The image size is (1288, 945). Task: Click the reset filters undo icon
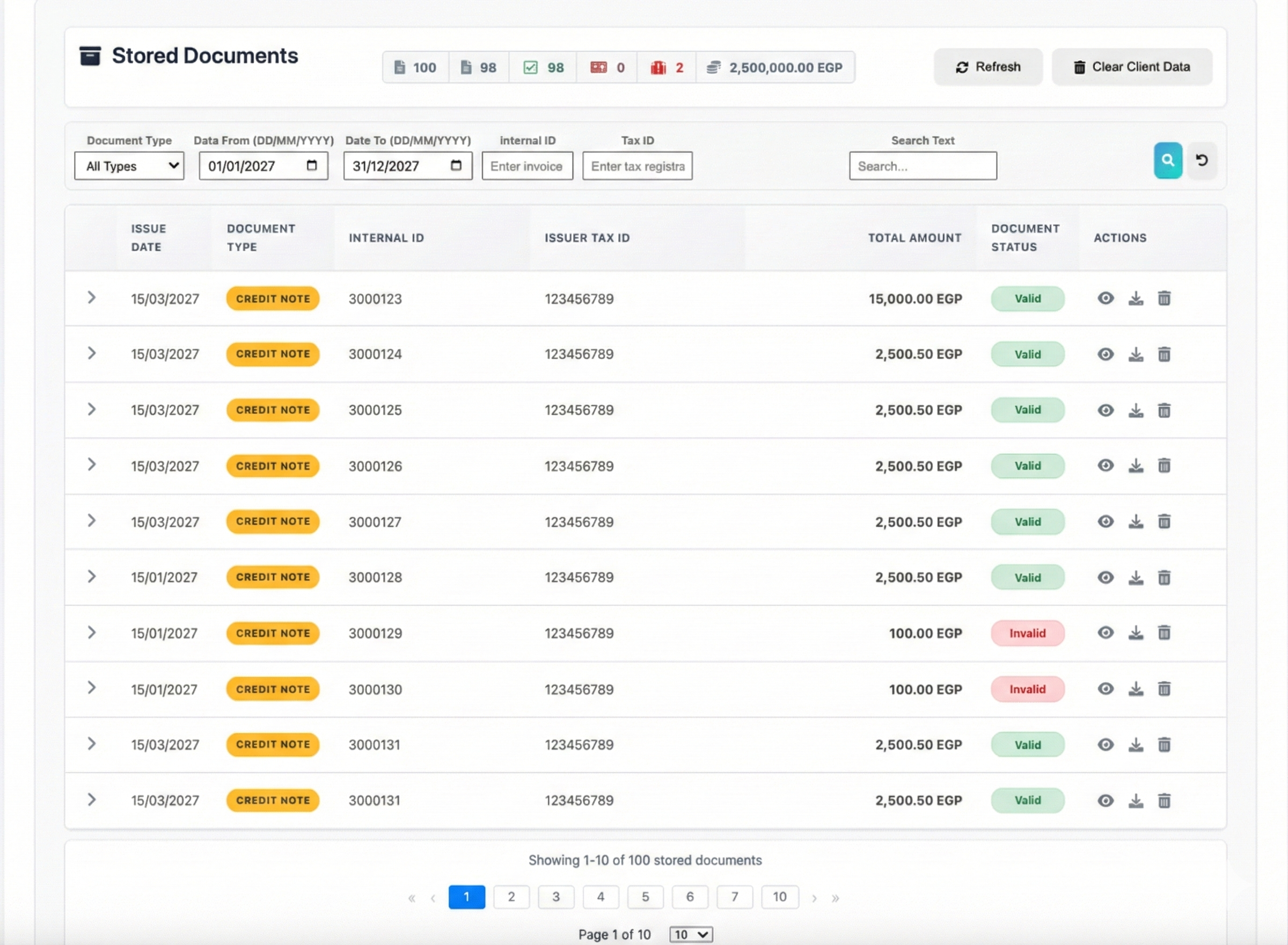pyautogui.click(x=1203, y=161)
